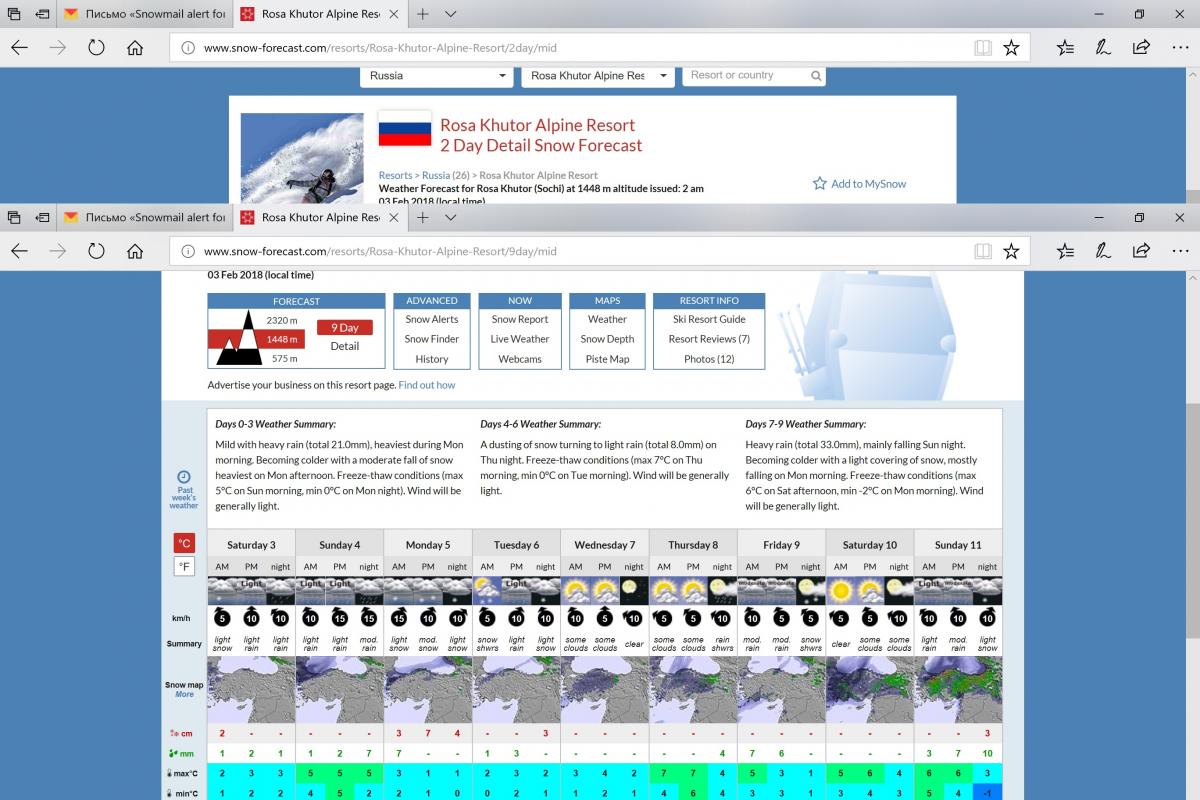Open new tab in the front window
This screenshot has height=800, width=1200.
(423, 217)
